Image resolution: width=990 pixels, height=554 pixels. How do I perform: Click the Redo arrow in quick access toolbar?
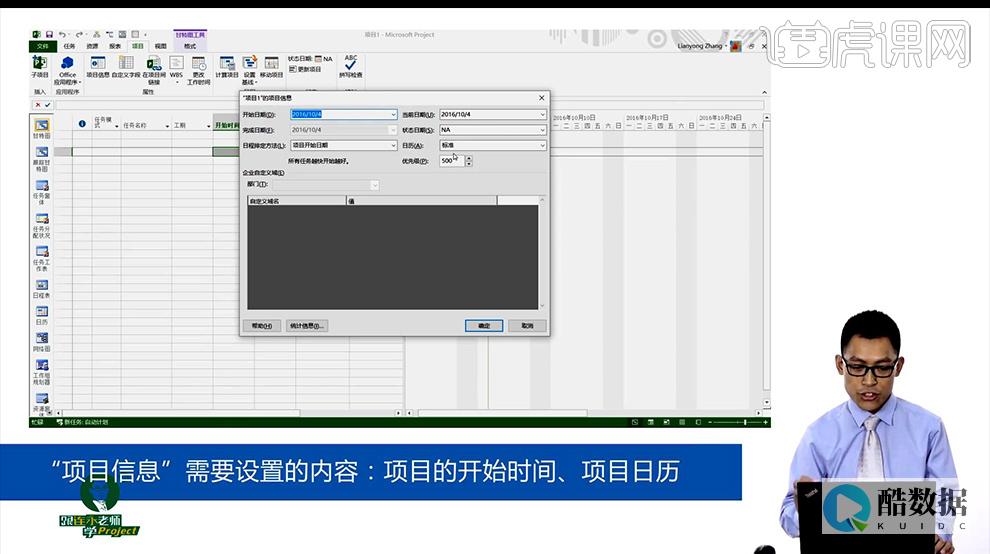click(x=79, y=35)
